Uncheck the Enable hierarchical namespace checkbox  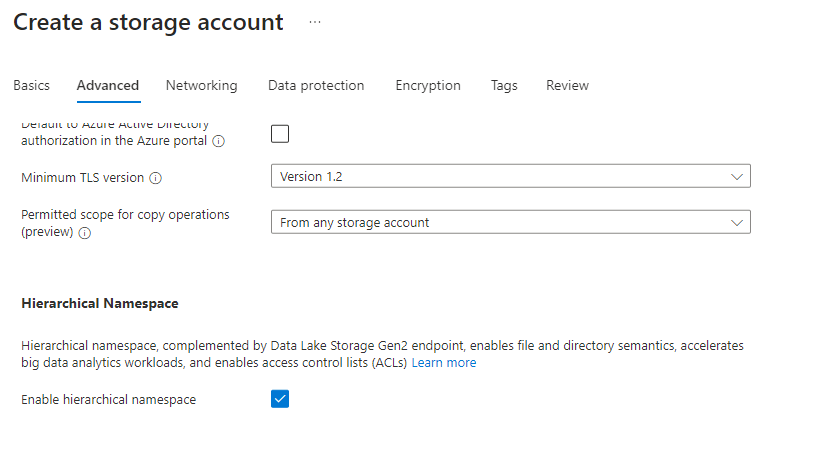pos(280,399)
